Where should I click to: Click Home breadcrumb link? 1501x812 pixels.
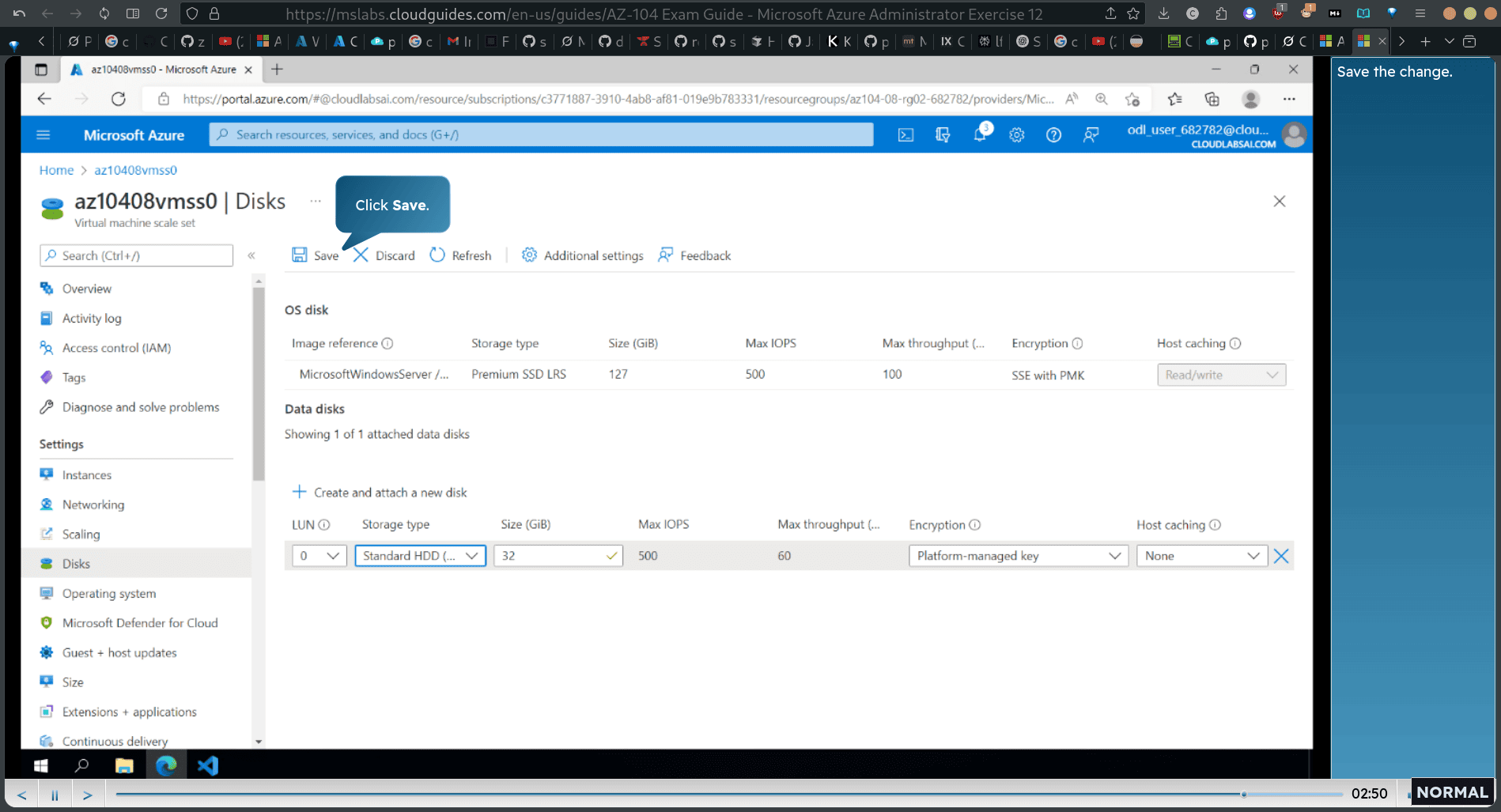click(56, 170)
